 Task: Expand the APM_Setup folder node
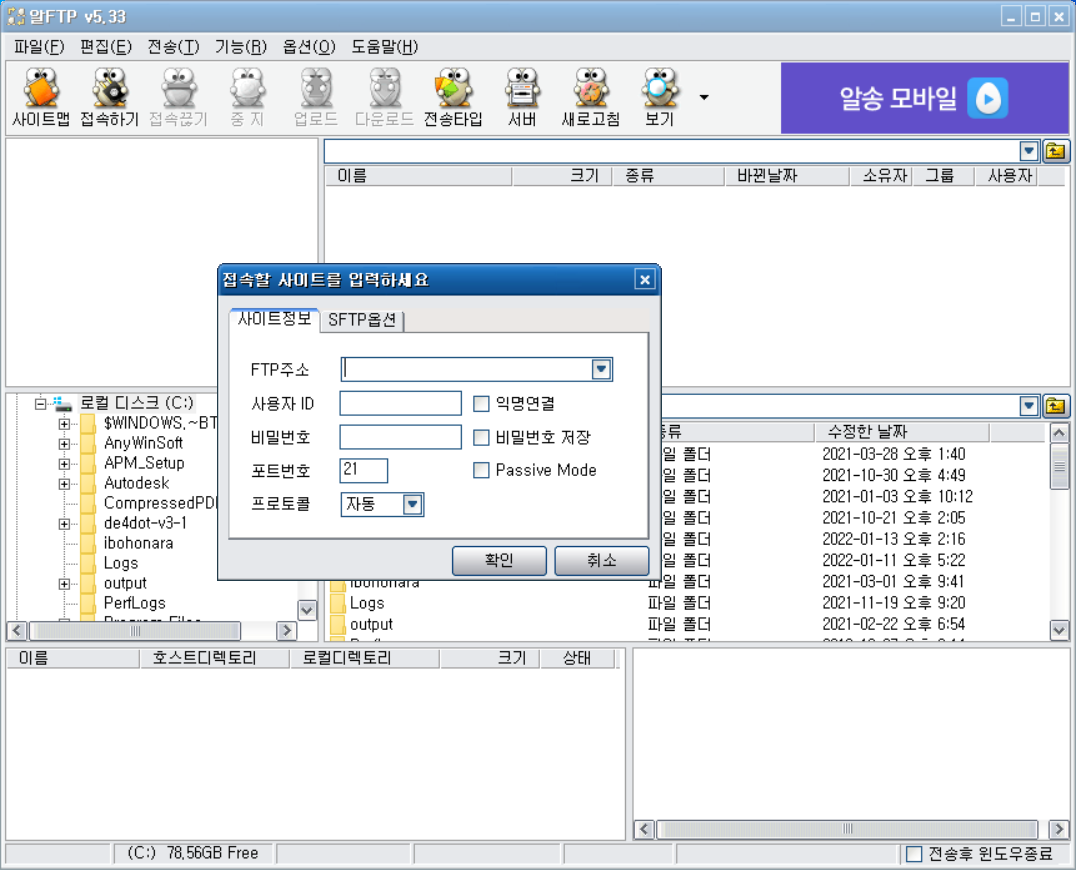point(64,464)
